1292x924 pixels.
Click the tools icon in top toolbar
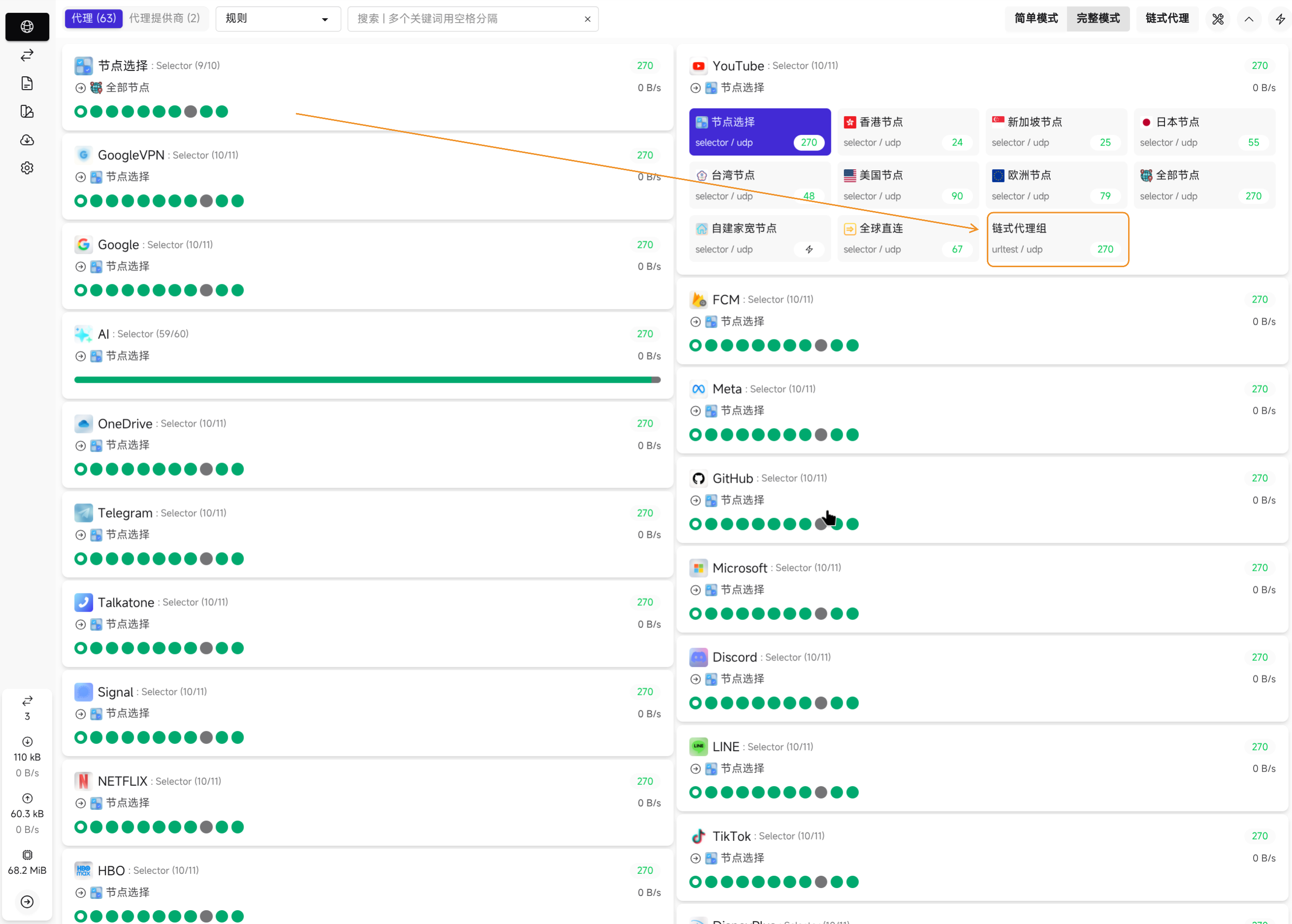click(x=1218, y=19)
